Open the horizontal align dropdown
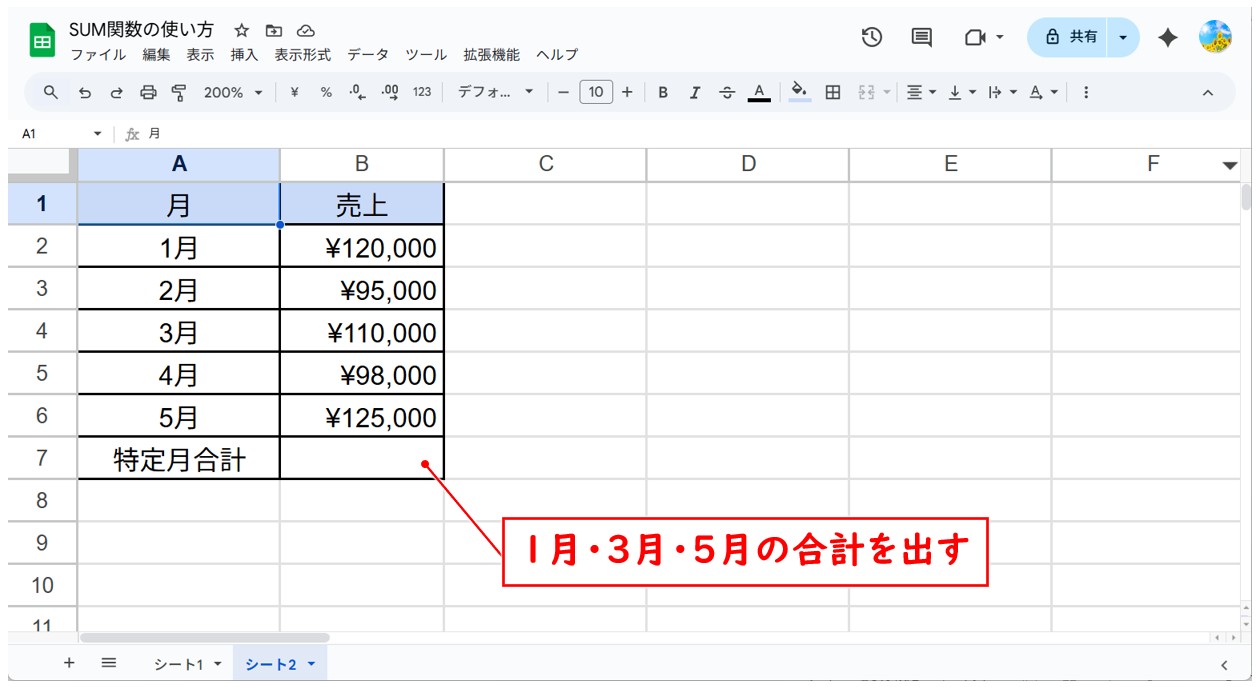This screenshot has width=1256, height=687. pos(920,92)
